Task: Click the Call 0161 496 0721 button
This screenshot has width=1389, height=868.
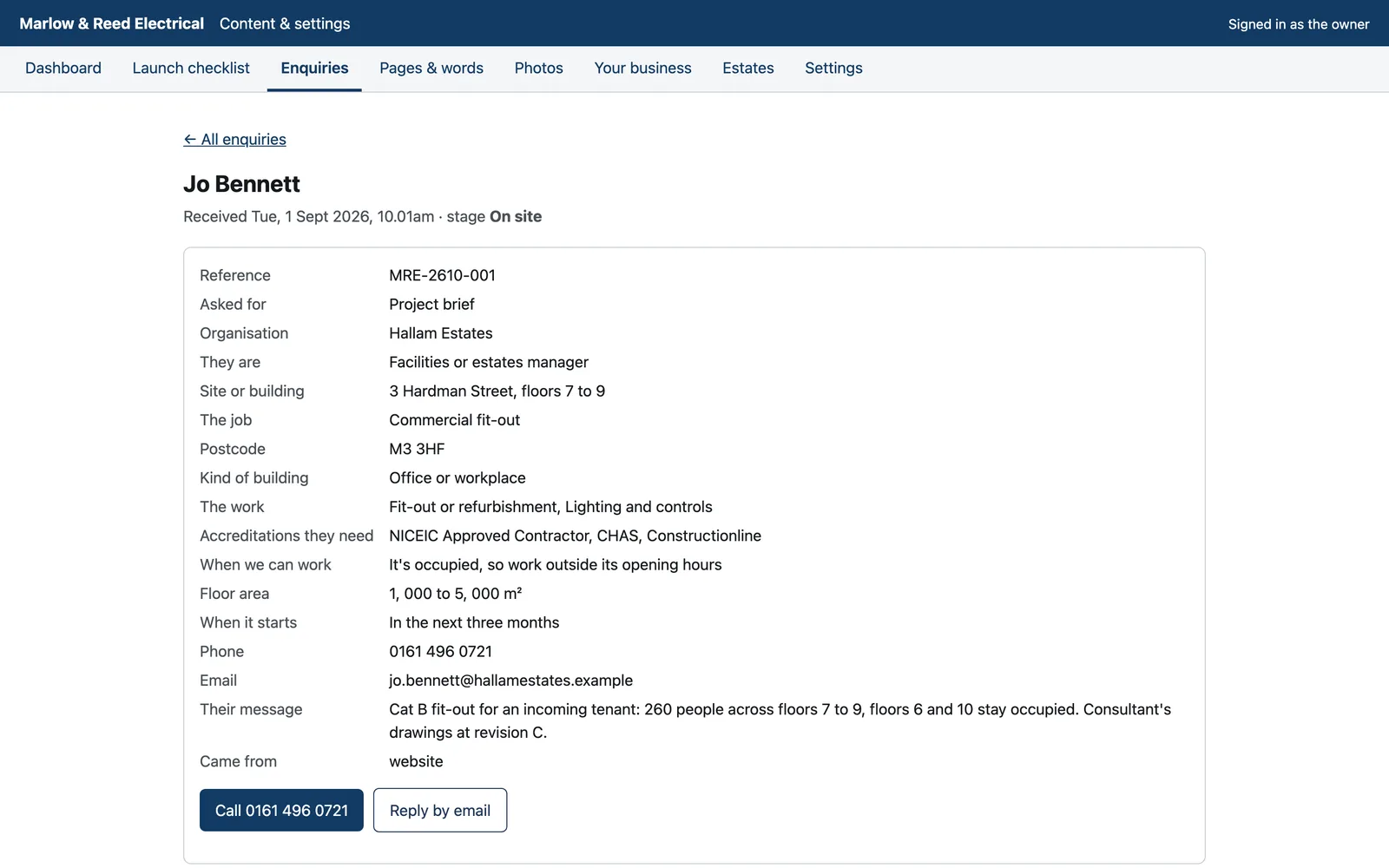Action: pyautogui.click(x=281, y=810)
